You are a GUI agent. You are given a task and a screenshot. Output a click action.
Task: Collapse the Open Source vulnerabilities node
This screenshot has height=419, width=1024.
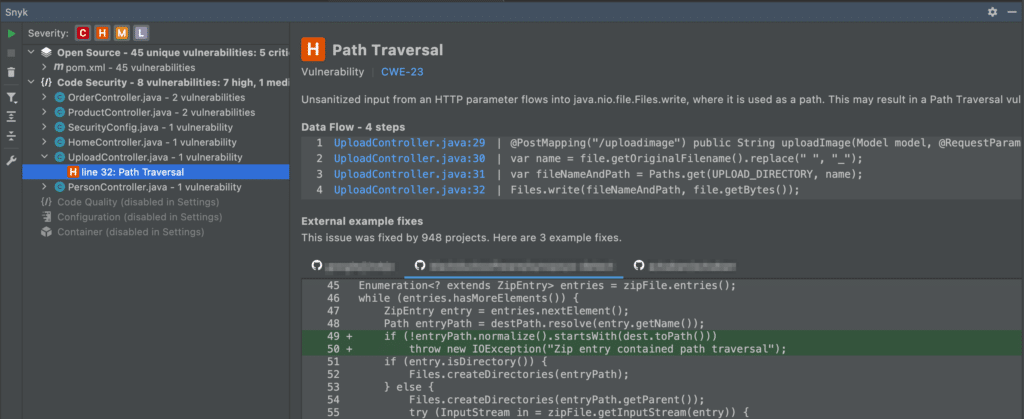pos(31,52)
